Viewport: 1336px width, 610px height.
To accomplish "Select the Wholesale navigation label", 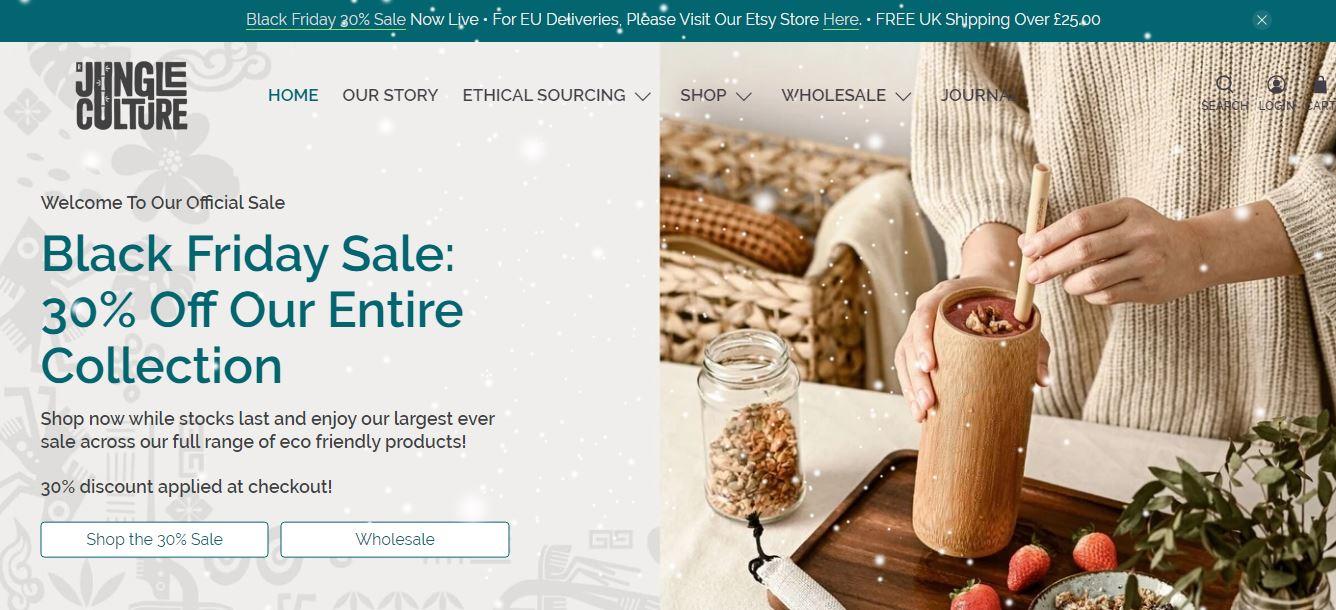I will (833, 95).
